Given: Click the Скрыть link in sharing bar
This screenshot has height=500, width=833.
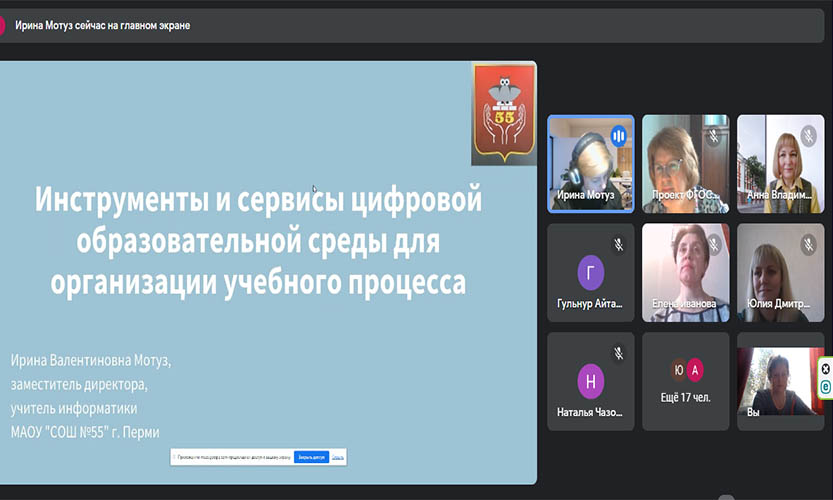Looking at the screenshot, I should pos(338,457).
